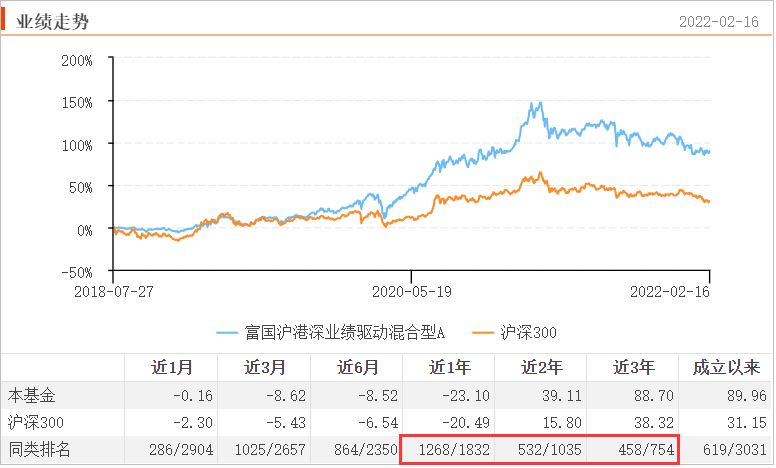Viewport: 776px width, 468px height.
Task: Click the 532/1035 ranking cell
Action: [550, 450]
